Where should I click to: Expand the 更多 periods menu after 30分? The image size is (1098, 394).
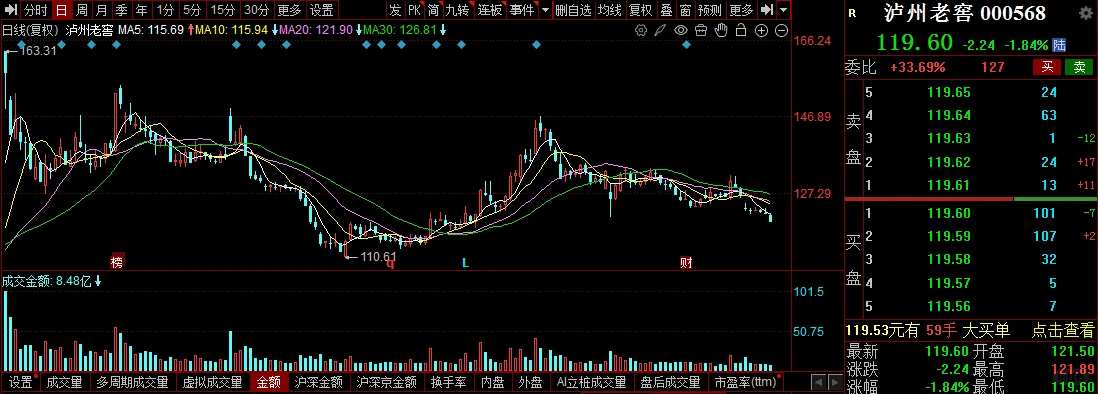(x=289, y=10)
